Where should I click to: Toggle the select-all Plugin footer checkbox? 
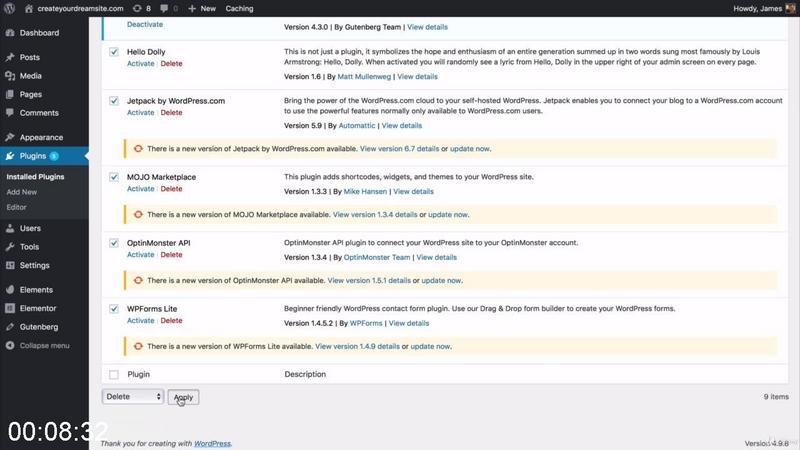[114, 374]
